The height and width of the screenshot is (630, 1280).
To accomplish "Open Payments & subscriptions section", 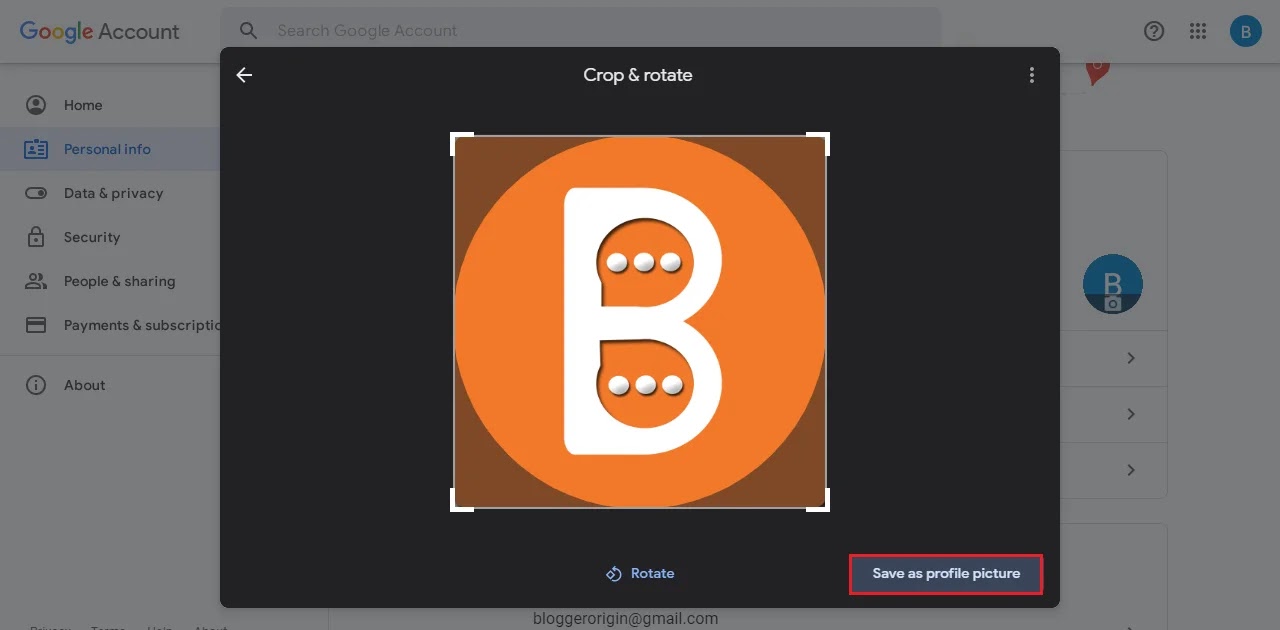I will (142, 325).
